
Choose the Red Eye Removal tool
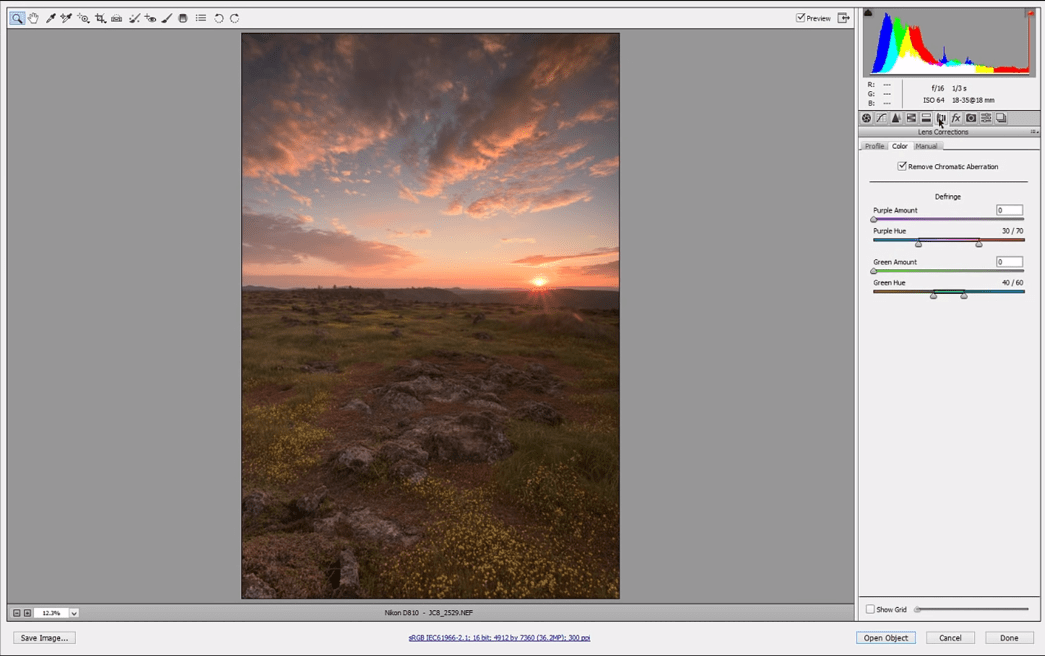pos(151,18)
